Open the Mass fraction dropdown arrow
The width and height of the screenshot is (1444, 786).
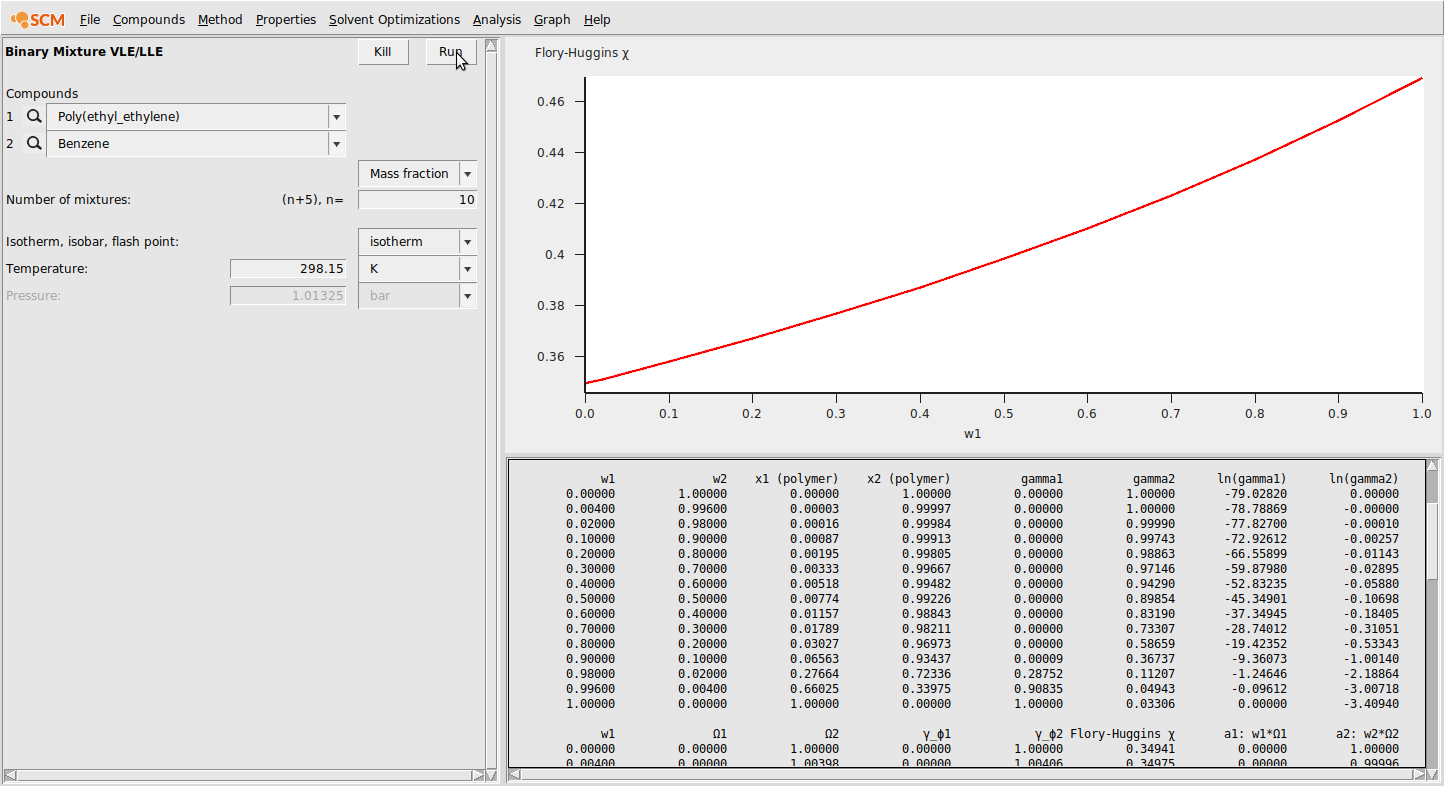468,174
